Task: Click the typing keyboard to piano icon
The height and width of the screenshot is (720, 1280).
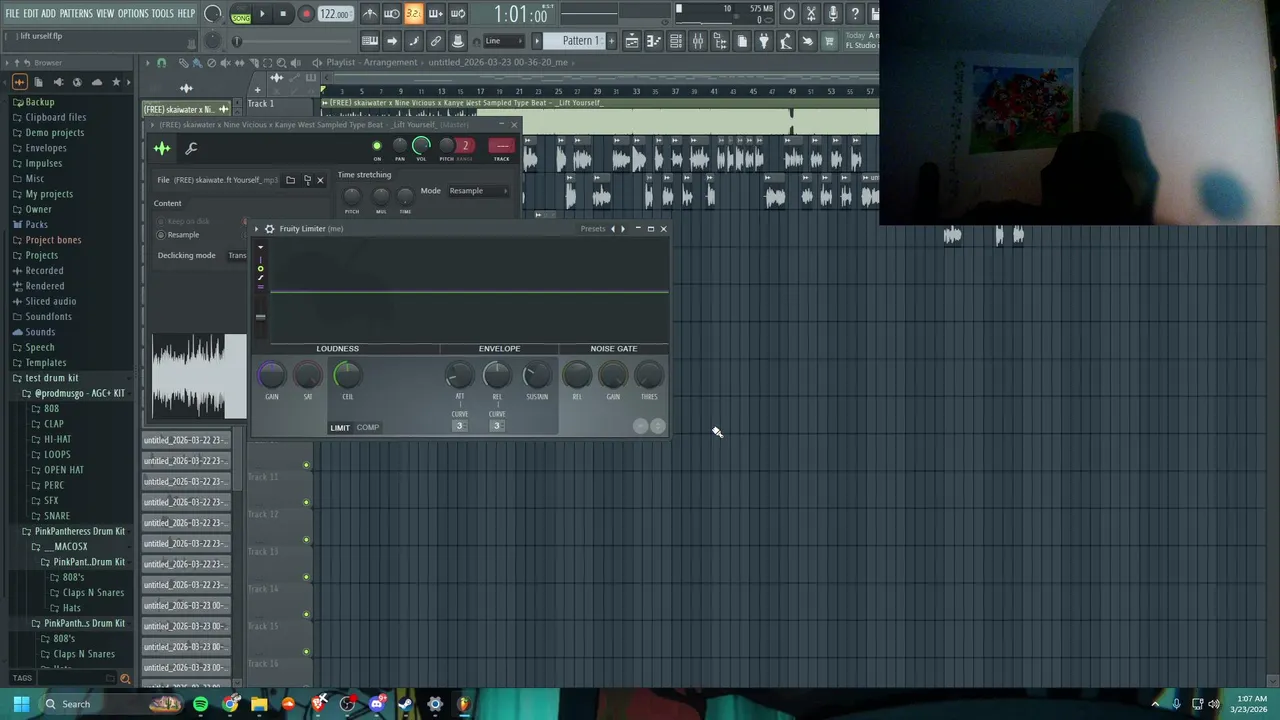Action: 370,41
